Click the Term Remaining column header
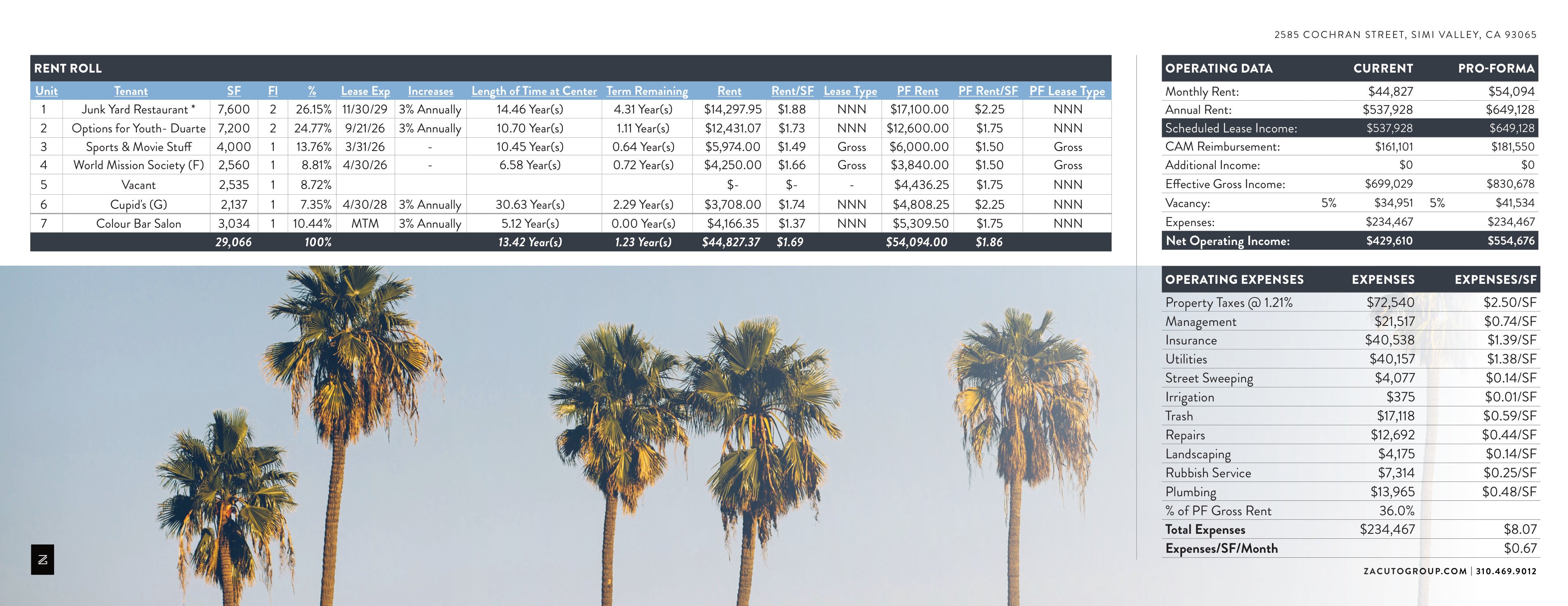The image size is (1568, 606). pos(646,91)
